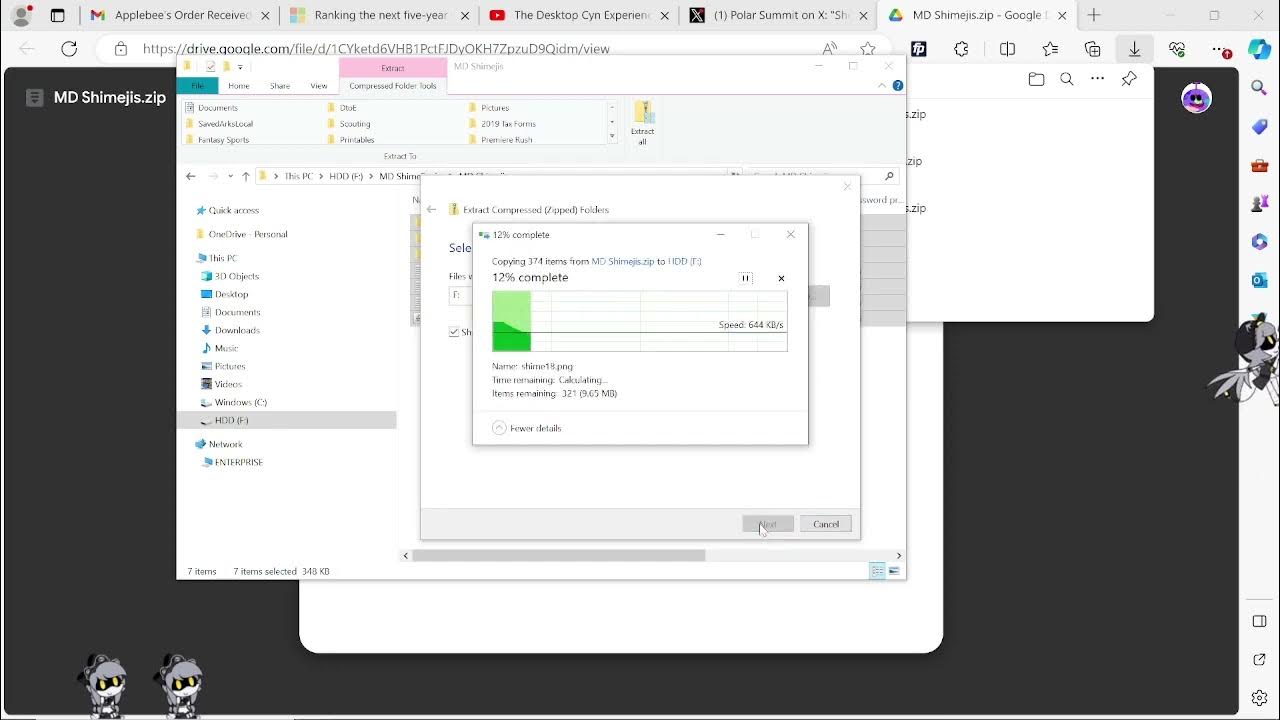
Task: Click the Extract all ribbon button
Action: coord(643,123)
